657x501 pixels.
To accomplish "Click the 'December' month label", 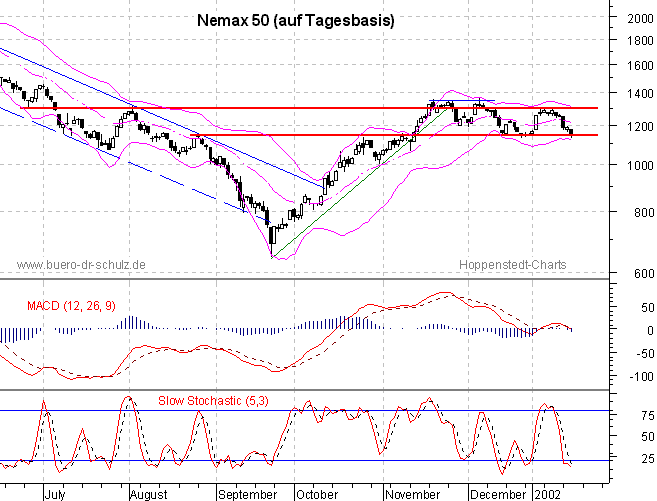I will coord(498,495).
